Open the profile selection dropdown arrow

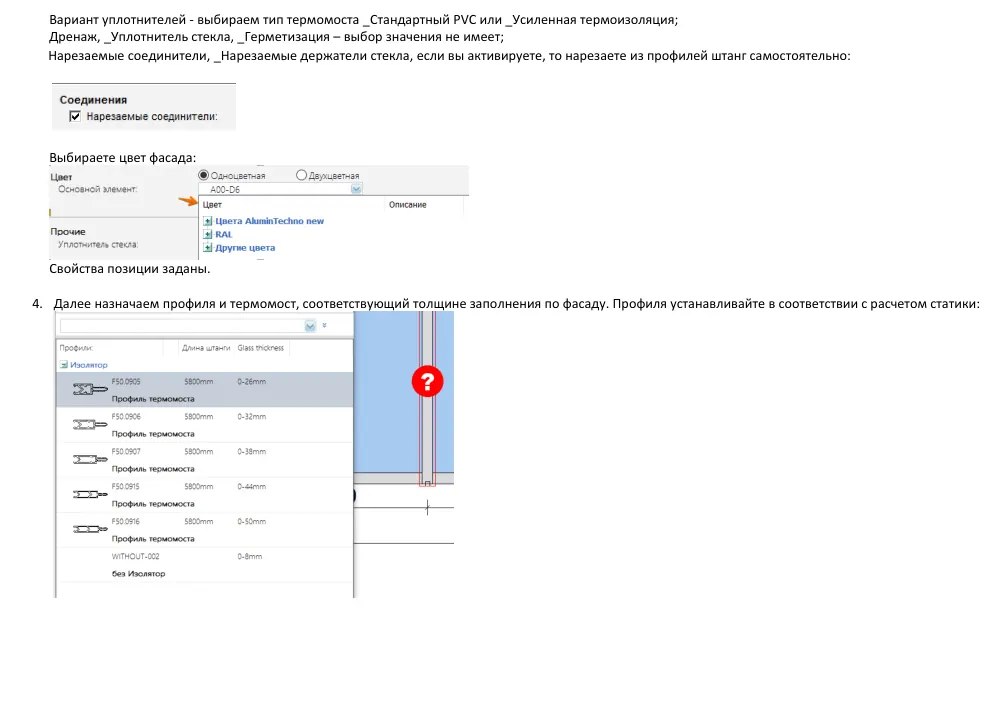(310, 326)
